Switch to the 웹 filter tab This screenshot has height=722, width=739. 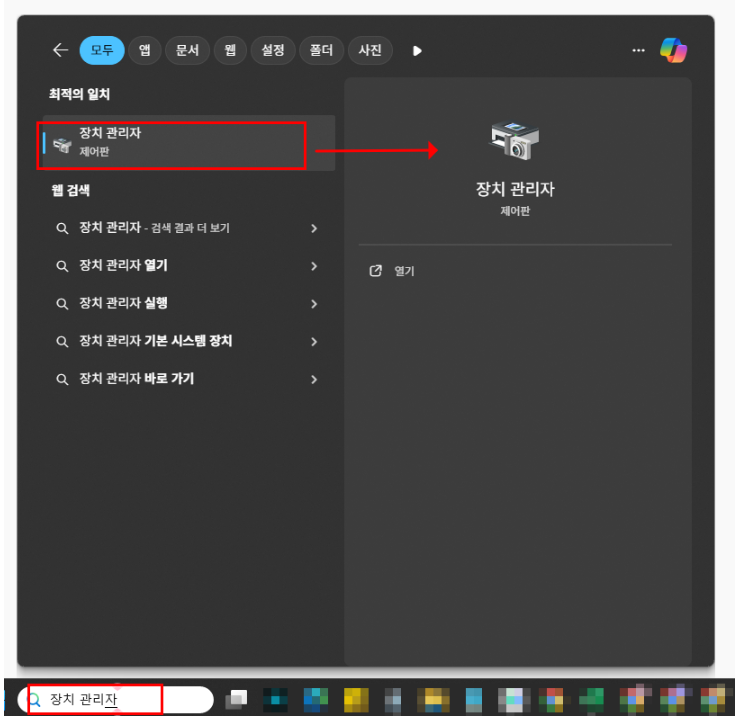(230, 50)
